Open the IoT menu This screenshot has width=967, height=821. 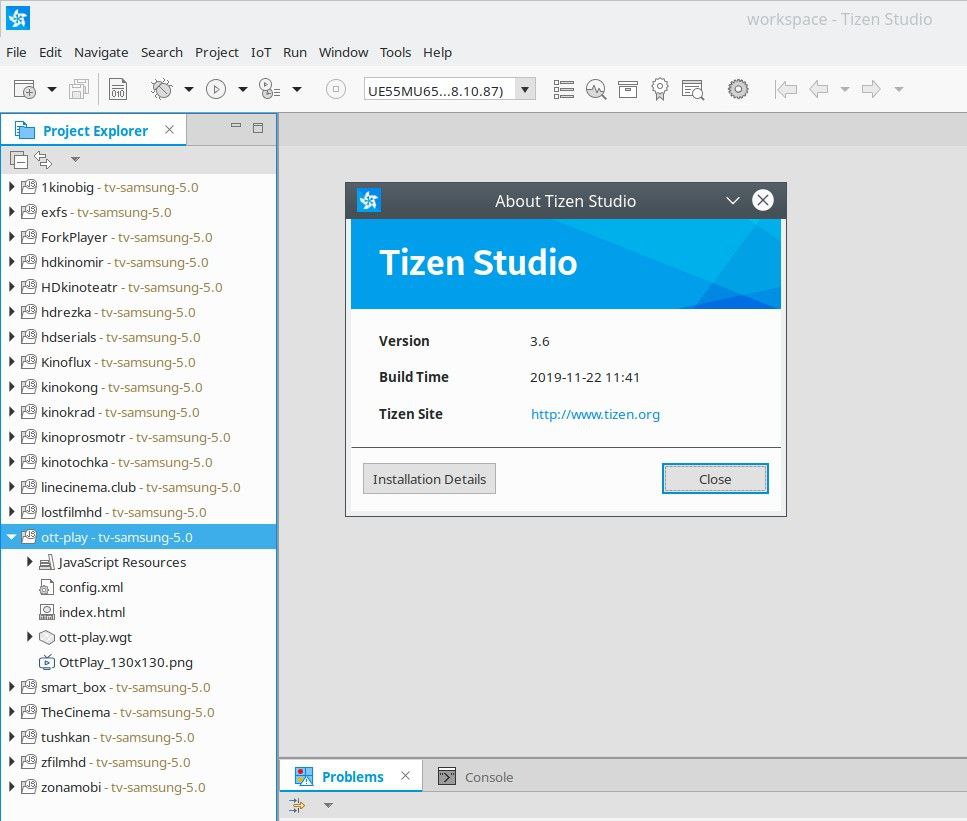261,52
